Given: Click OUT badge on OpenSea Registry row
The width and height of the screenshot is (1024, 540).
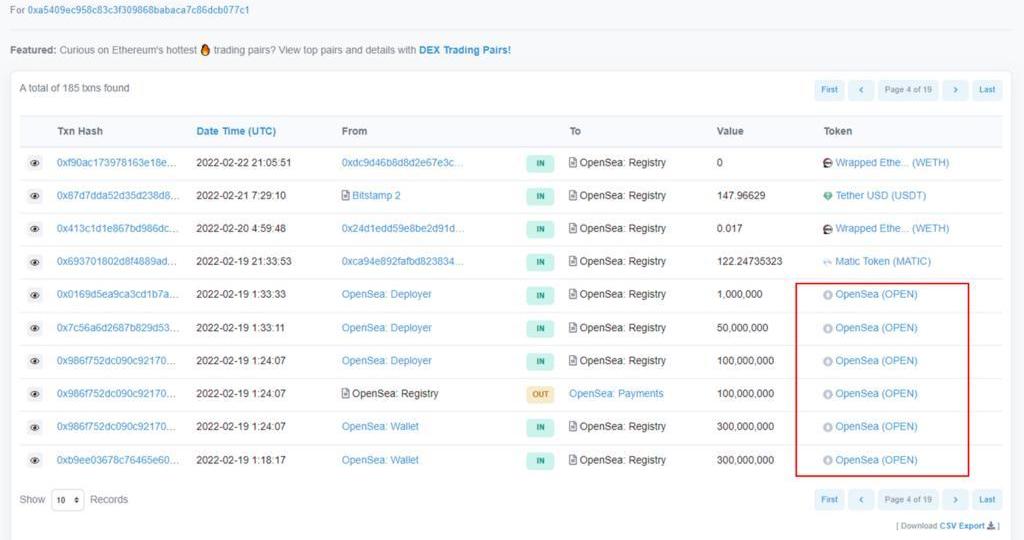Looking at the screenshot, I should (x=540, y=394).
